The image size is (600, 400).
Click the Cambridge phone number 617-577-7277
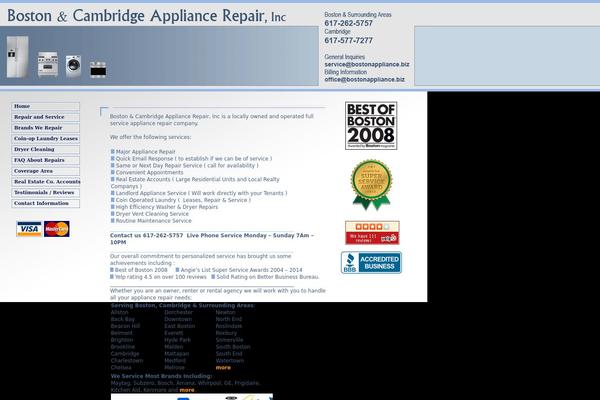(349, 41)
